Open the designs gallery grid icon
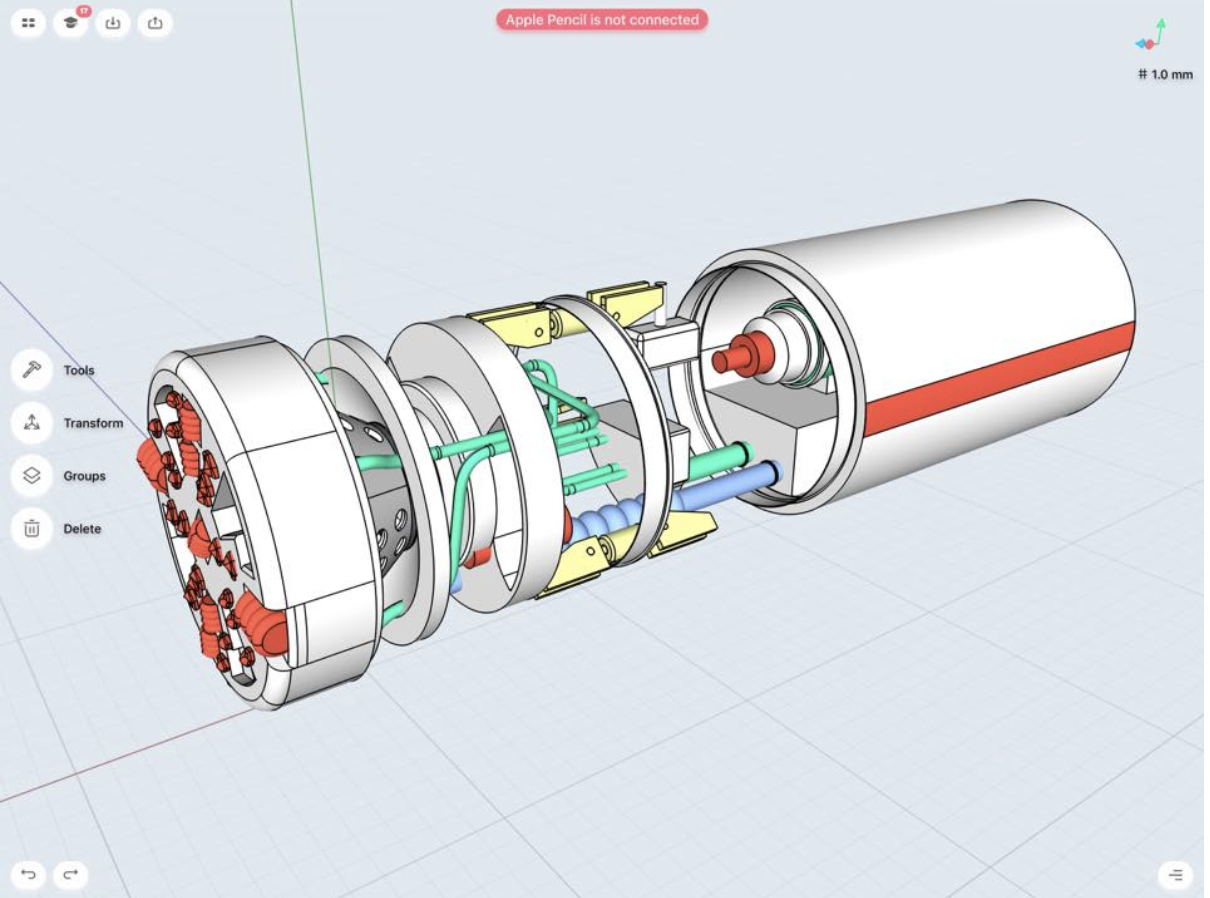1210x898 pixels. tap(29, 22)
